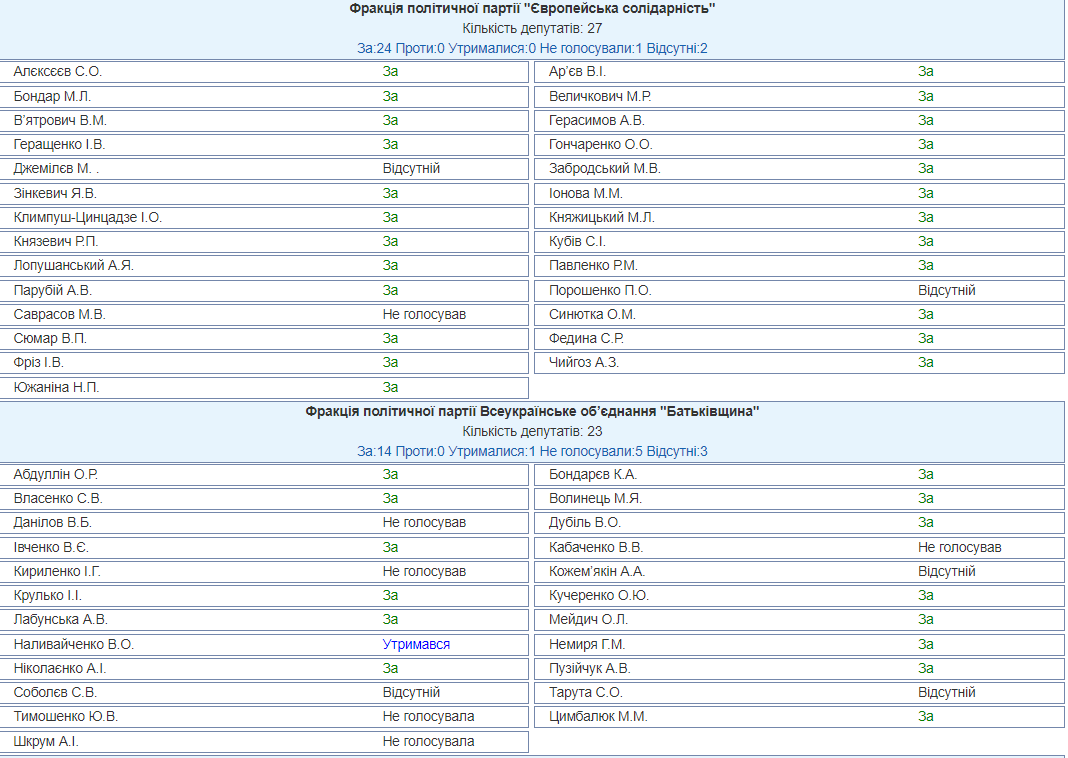Image resolution: width=1068 pixels, height=758 pixels.
Task: Click the name Івченко В.Є.
Action: (x=51, y=548)
